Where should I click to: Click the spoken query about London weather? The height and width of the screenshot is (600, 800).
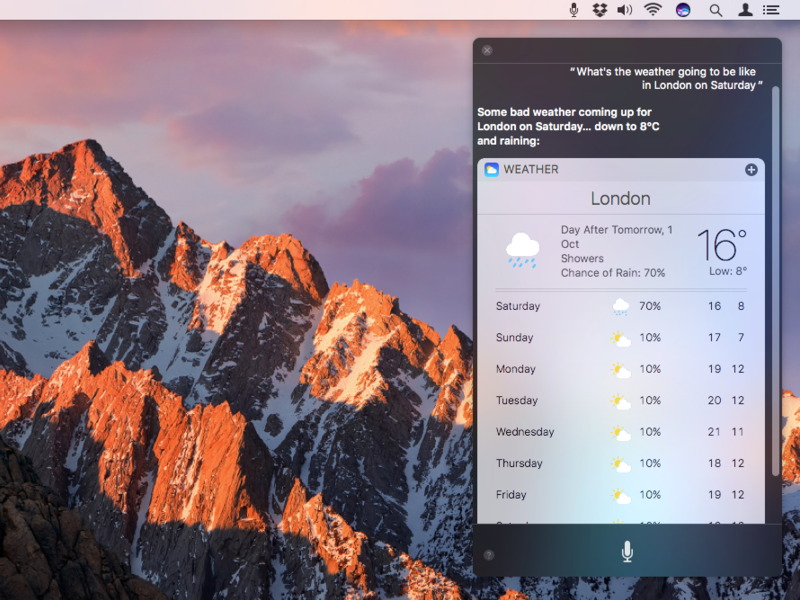tap(666, 79)
